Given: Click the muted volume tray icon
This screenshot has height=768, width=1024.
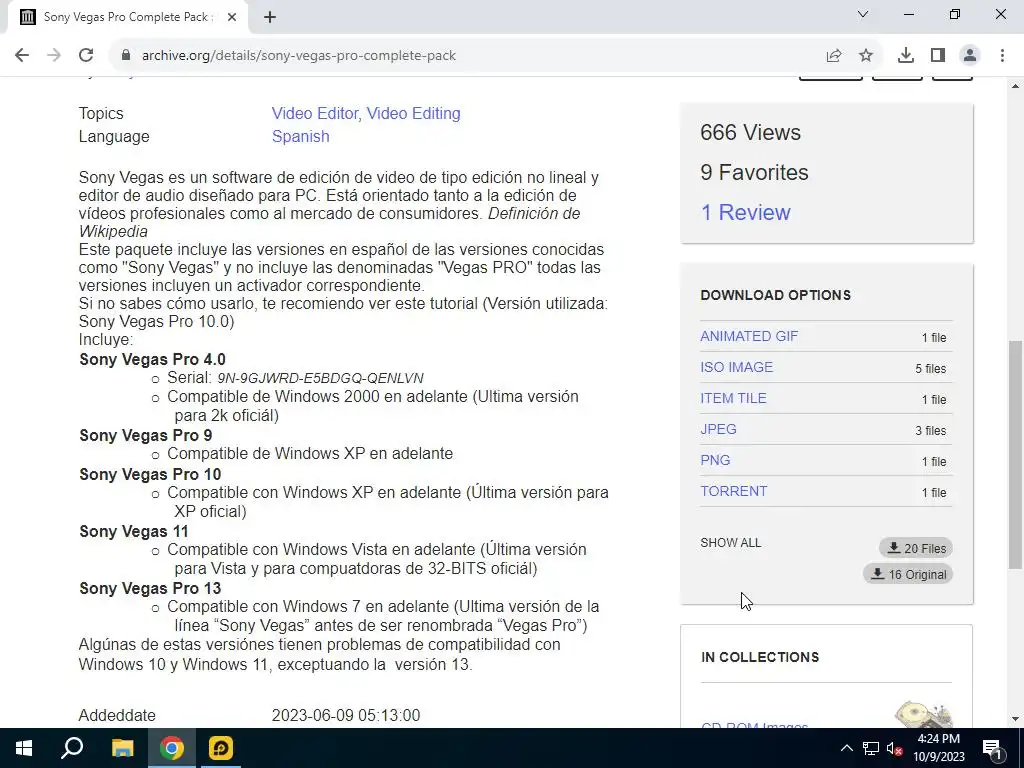Looking at the screenshot, I should coord(894,748).
